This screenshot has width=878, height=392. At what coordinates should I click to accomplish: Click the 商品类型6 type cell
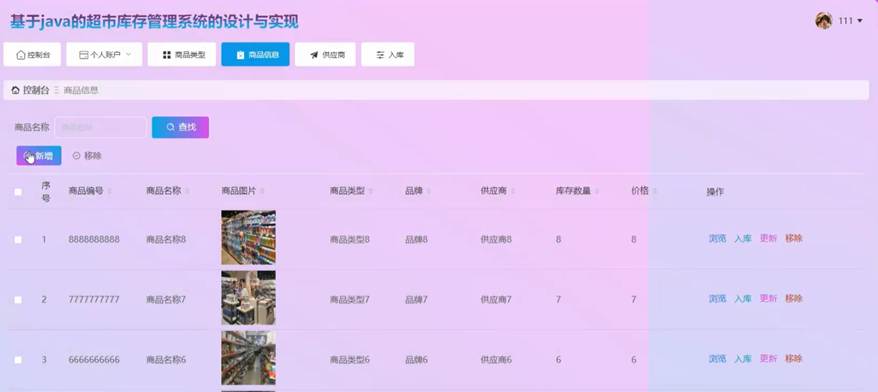pyautogui.click(x=349, y=360)
